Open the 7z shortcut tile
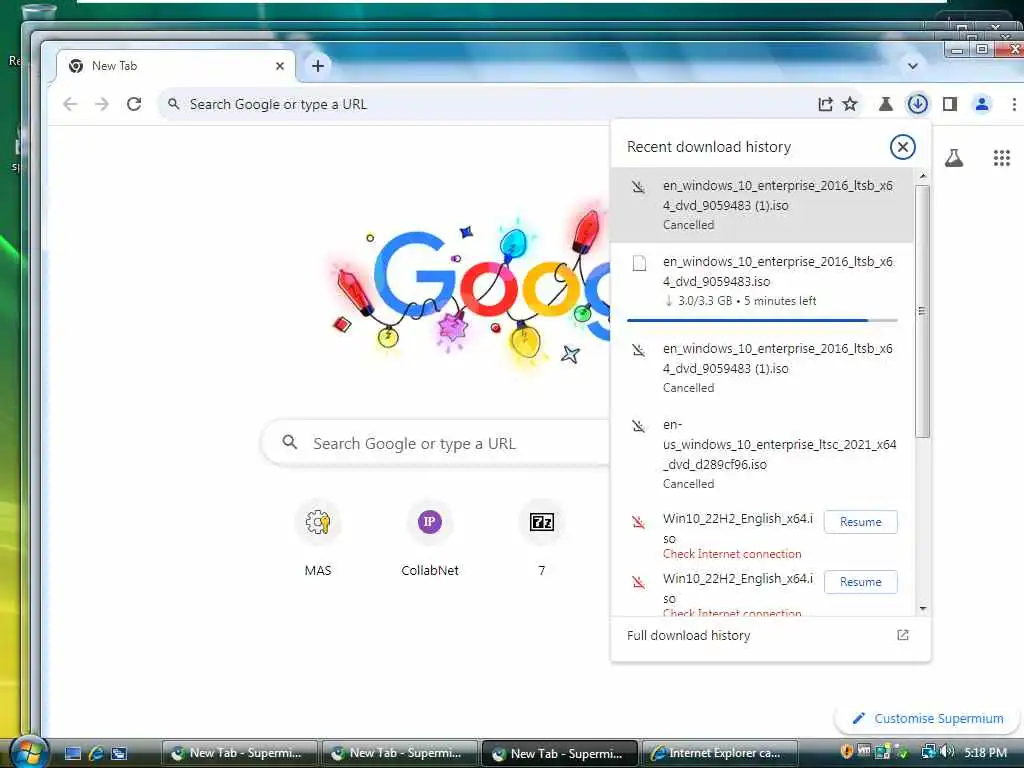This screenshot has width=1024, height=768. (x=541, y=537)
